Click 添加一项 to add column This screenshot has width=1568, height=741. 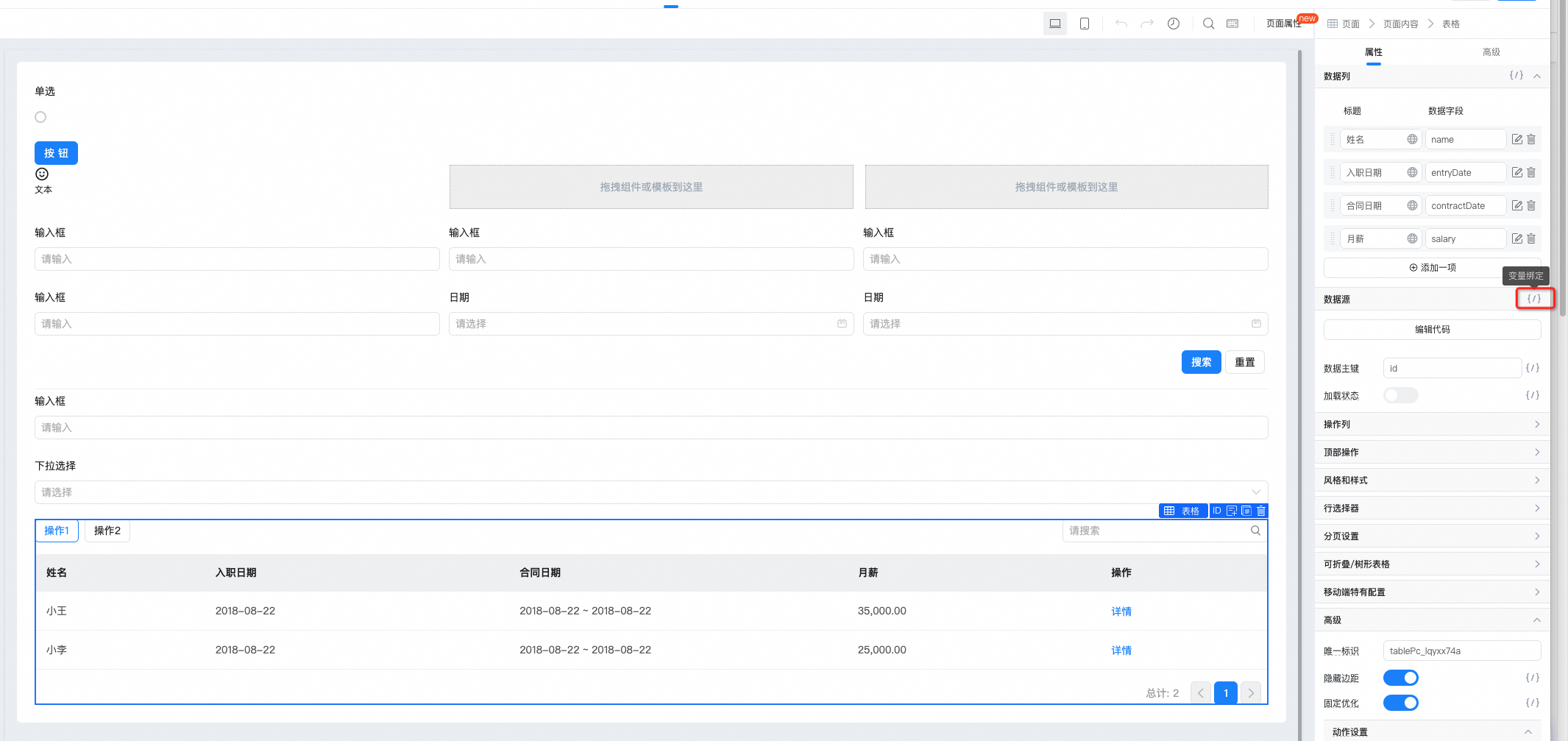click(x=1432, y=268)
